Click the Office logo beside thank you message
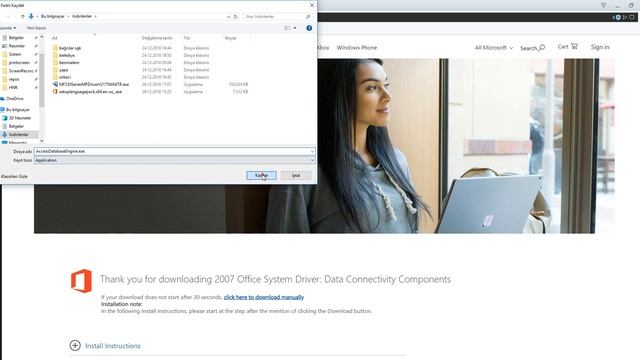This screenshot has height=360, width=640. tap(81, 281)
